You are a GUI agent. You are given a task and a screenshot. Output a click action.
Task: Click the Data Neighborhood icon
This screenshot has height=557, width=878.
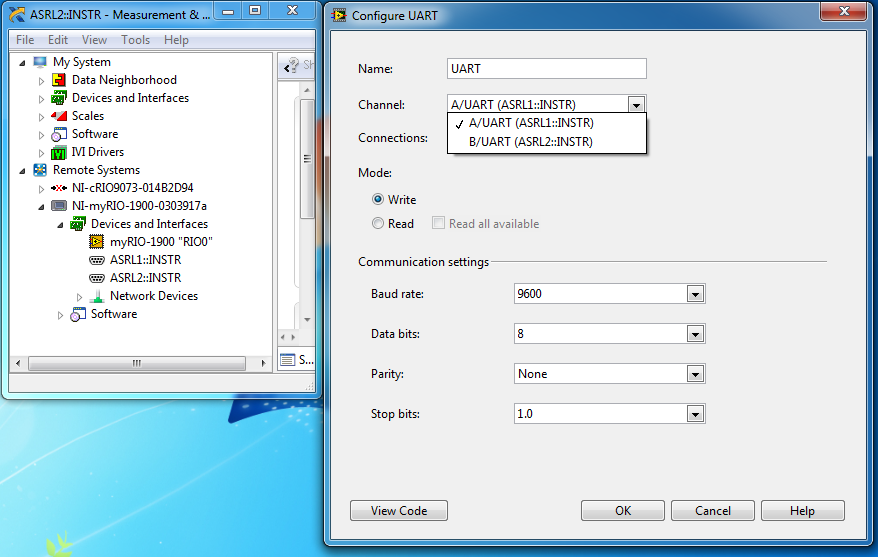point(59,80)
